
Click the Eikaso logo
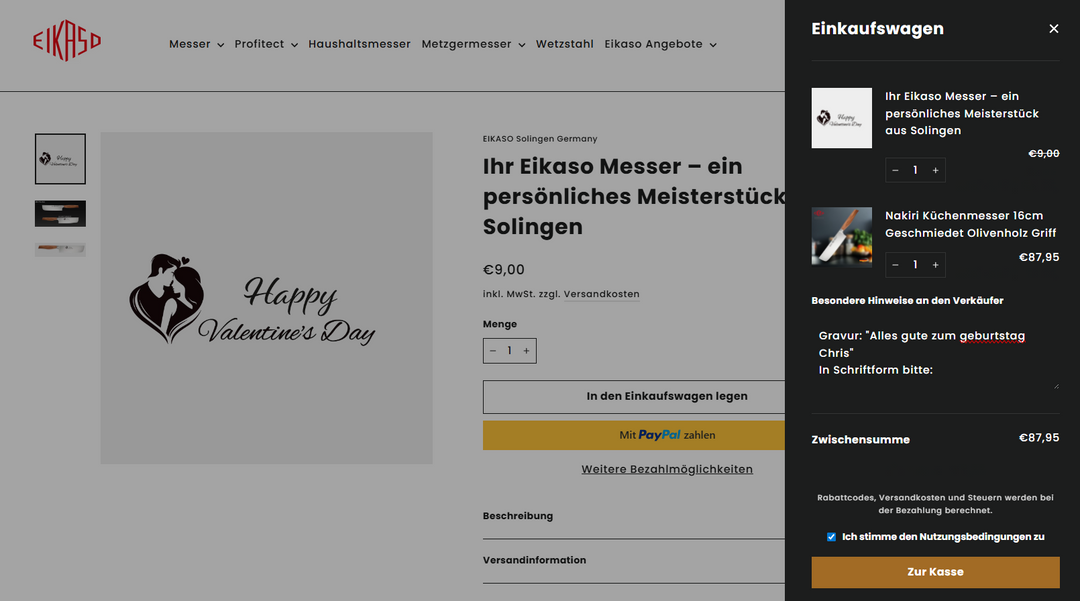[67, 42]
